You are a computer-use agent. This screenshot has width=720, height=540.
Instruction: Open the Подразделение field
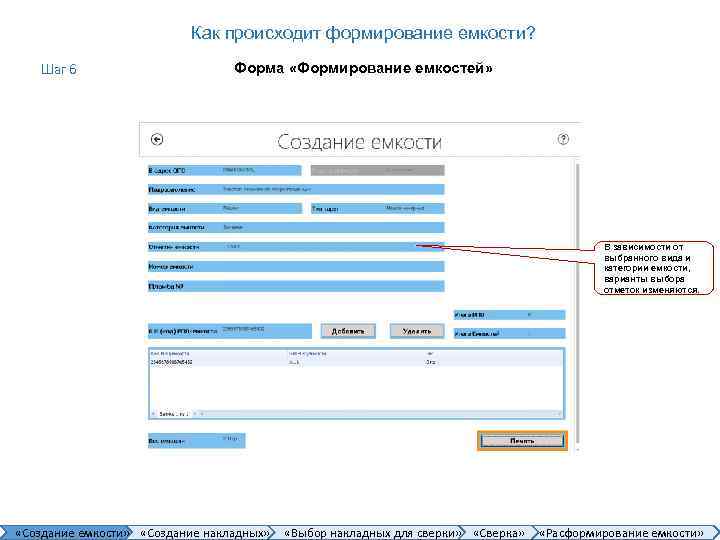pos(296,189)
